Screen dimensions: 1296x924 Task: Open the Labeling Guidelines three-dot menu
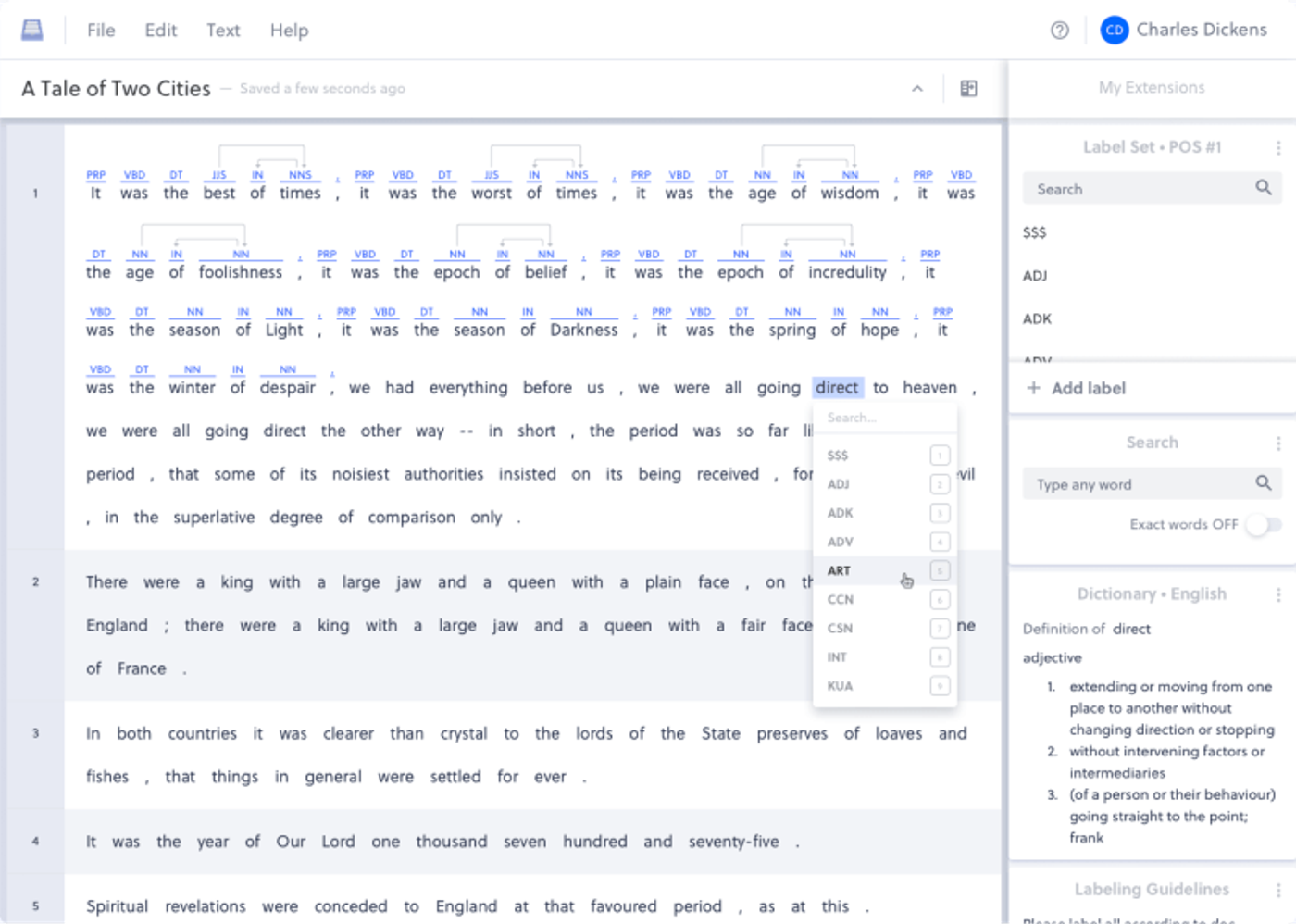coord(1278,890)
